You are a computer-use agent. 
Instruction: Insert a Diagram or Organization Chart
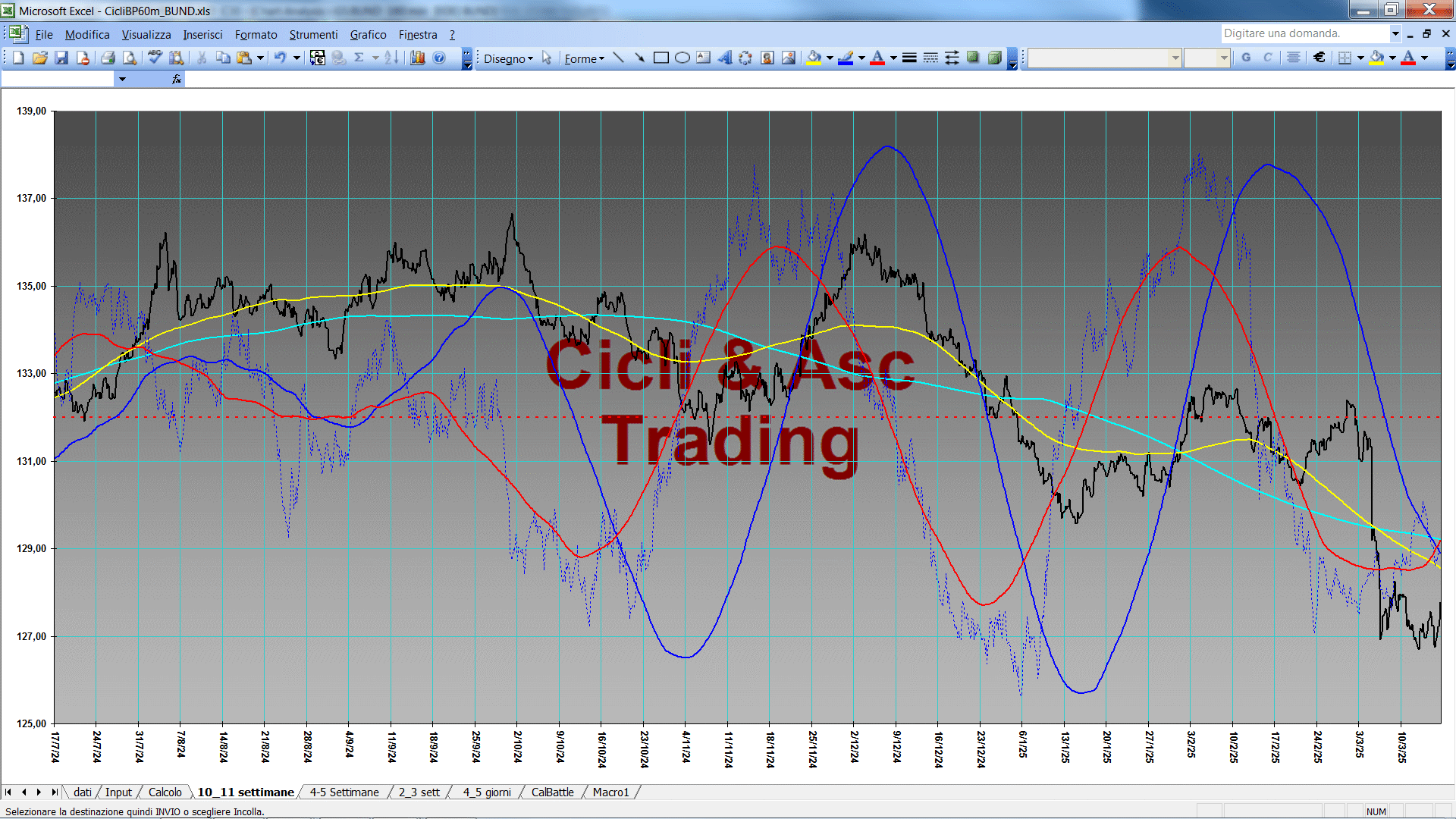point(745,58)
